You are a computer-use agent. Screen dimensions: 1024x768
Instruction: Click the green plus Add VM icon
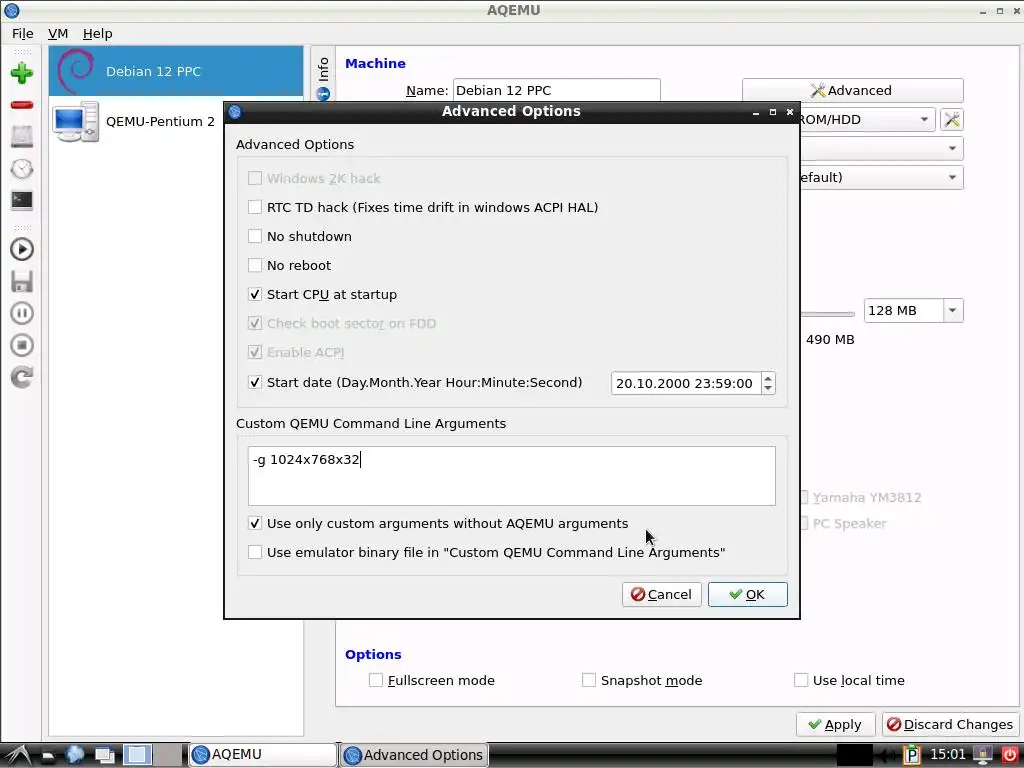pyautogui.click(x=22, y=72)
